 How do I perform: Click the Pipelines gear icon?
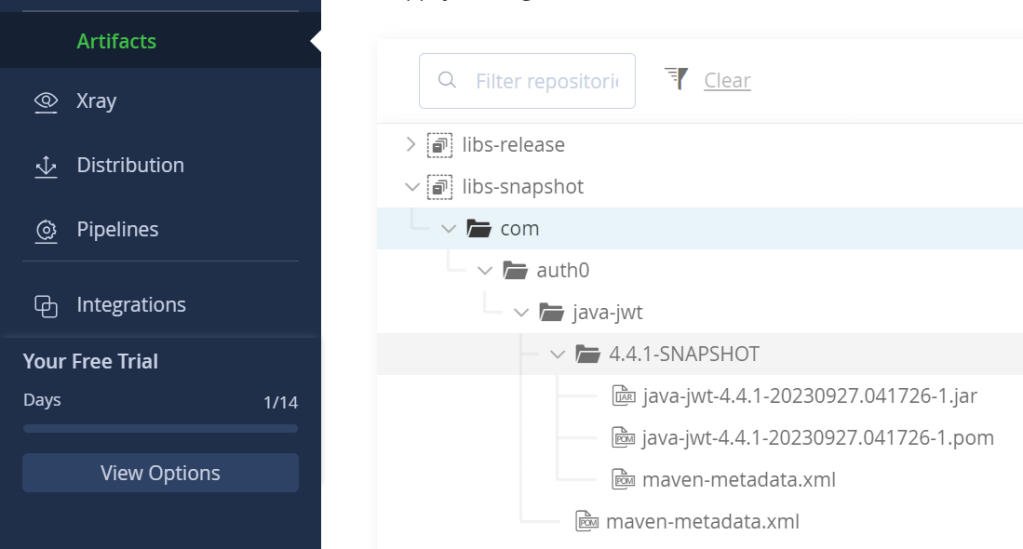(x=46, y=230)
